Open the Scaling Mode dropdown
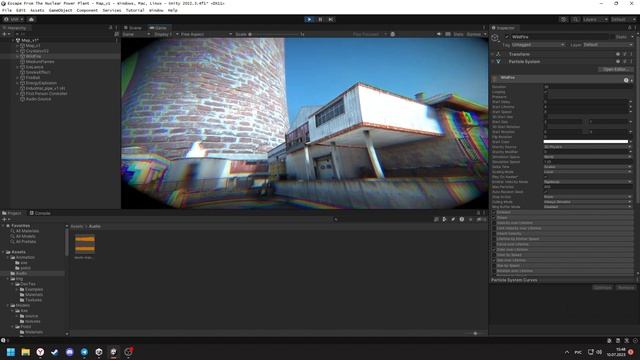The height and width of the screenshot is (360, 640). pyautogui.click(x=588, y=172)
